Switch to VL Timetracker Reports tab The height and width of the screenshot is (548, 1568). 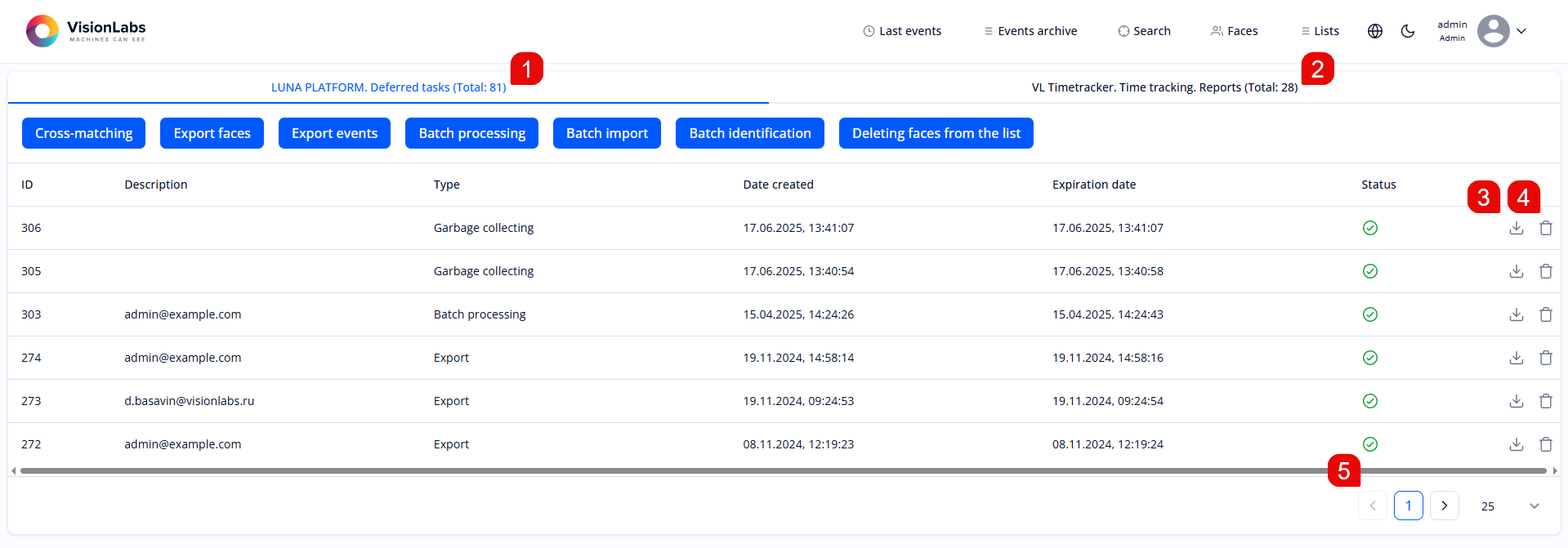click(1164, 87)
